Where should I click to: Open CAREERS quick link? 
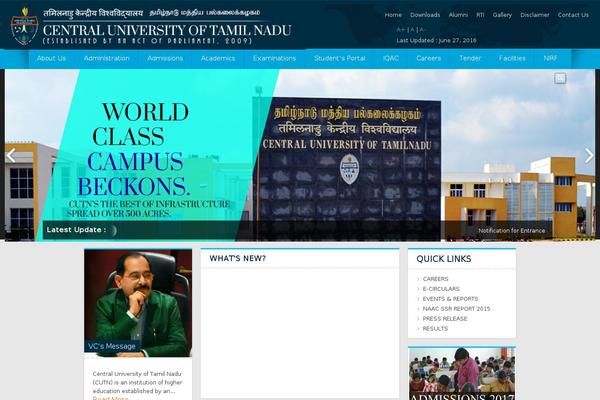click(435, 279)
